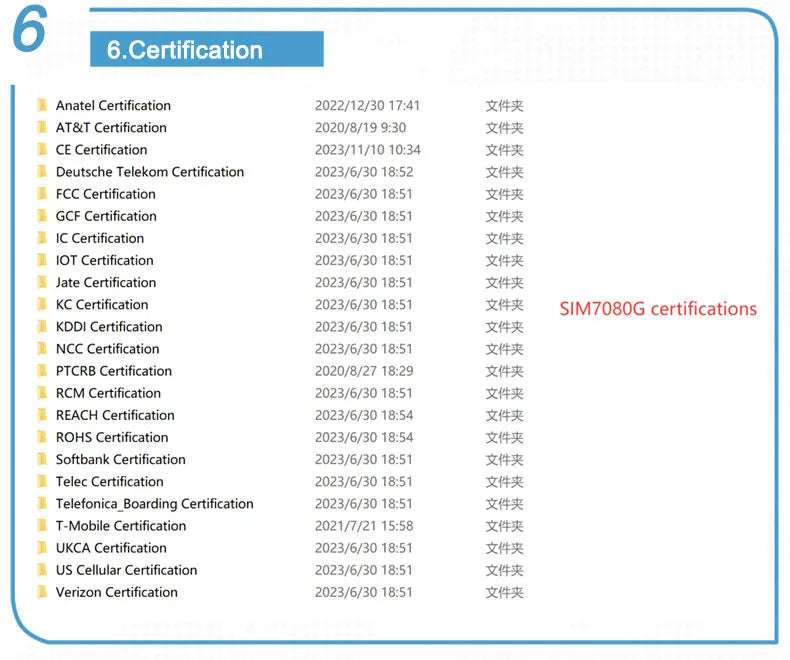Click the folder icon beside PTCRB Certification

tap(42, 371)
